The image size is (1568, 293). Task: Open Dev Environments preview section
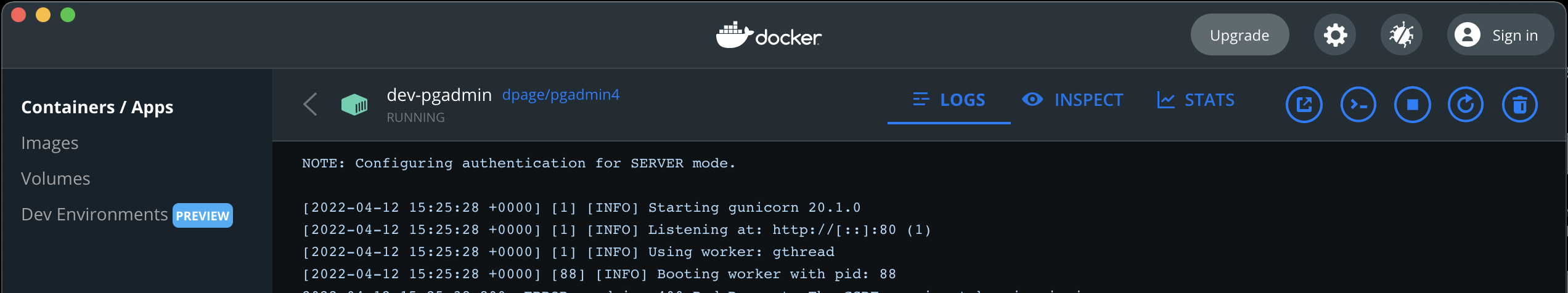pyautogui.click(x=94, y=214)
